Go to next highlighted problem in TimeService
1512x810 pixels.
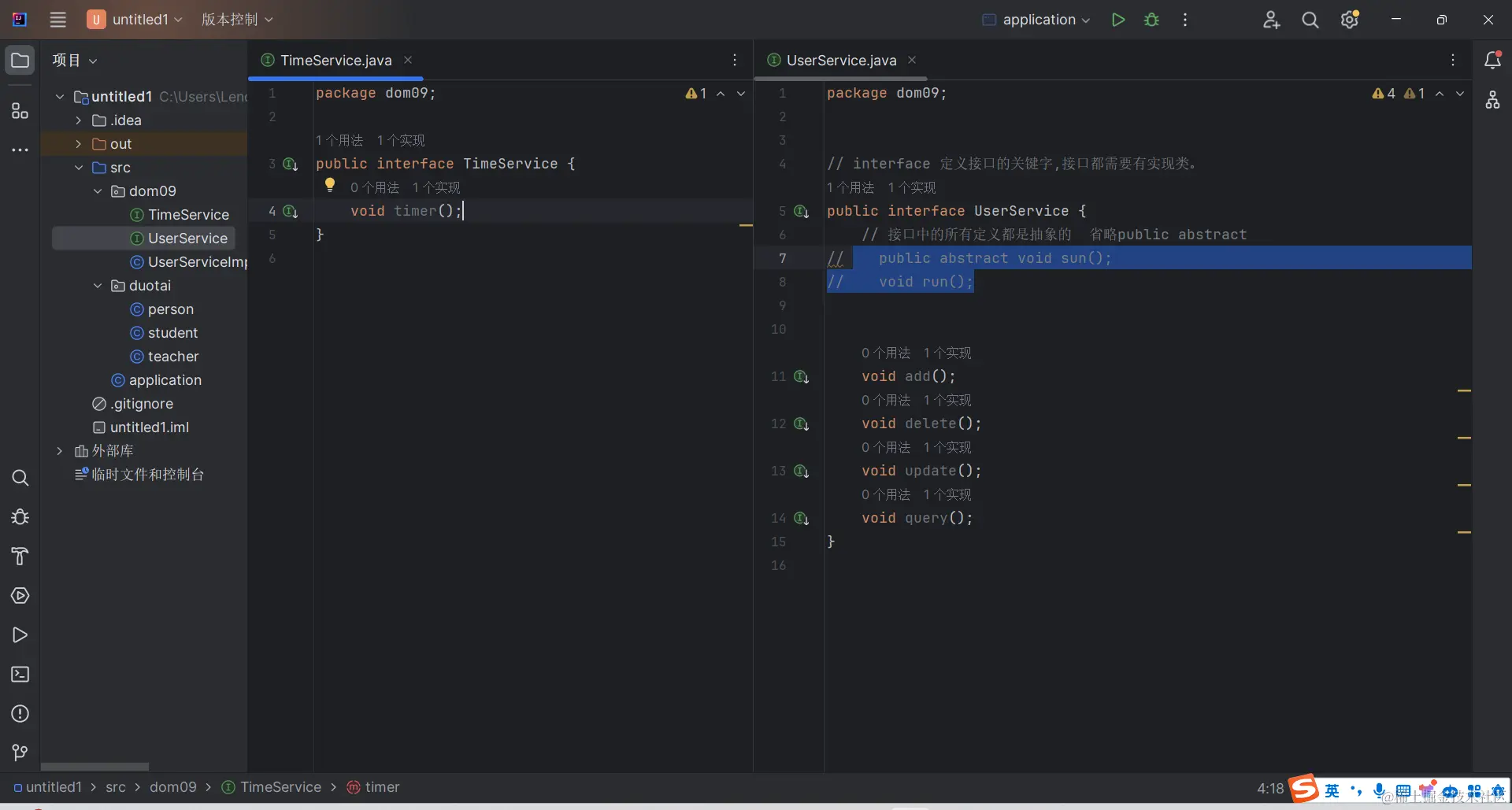point(741,94)
